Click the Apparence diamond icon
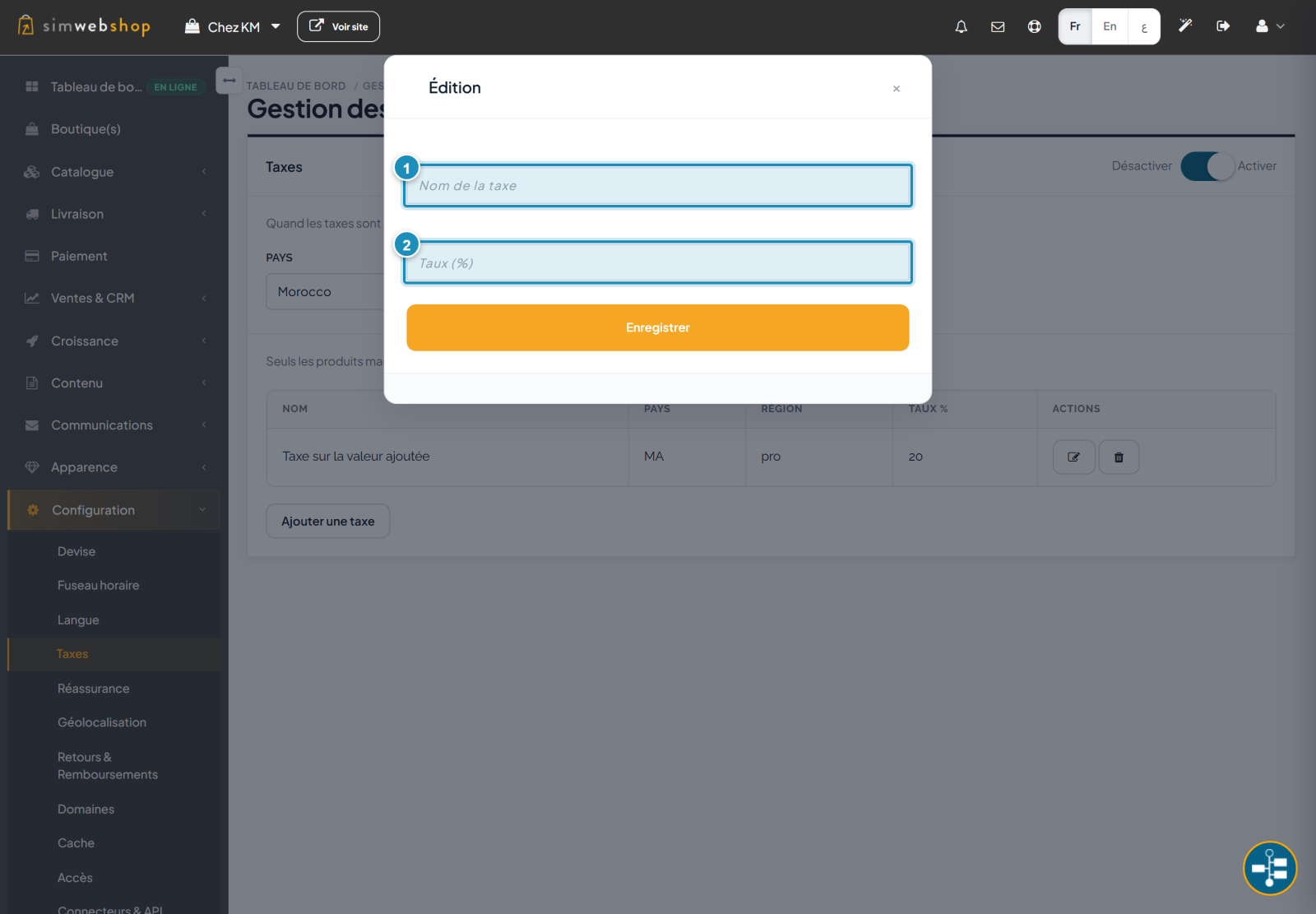 click(32, 467)
